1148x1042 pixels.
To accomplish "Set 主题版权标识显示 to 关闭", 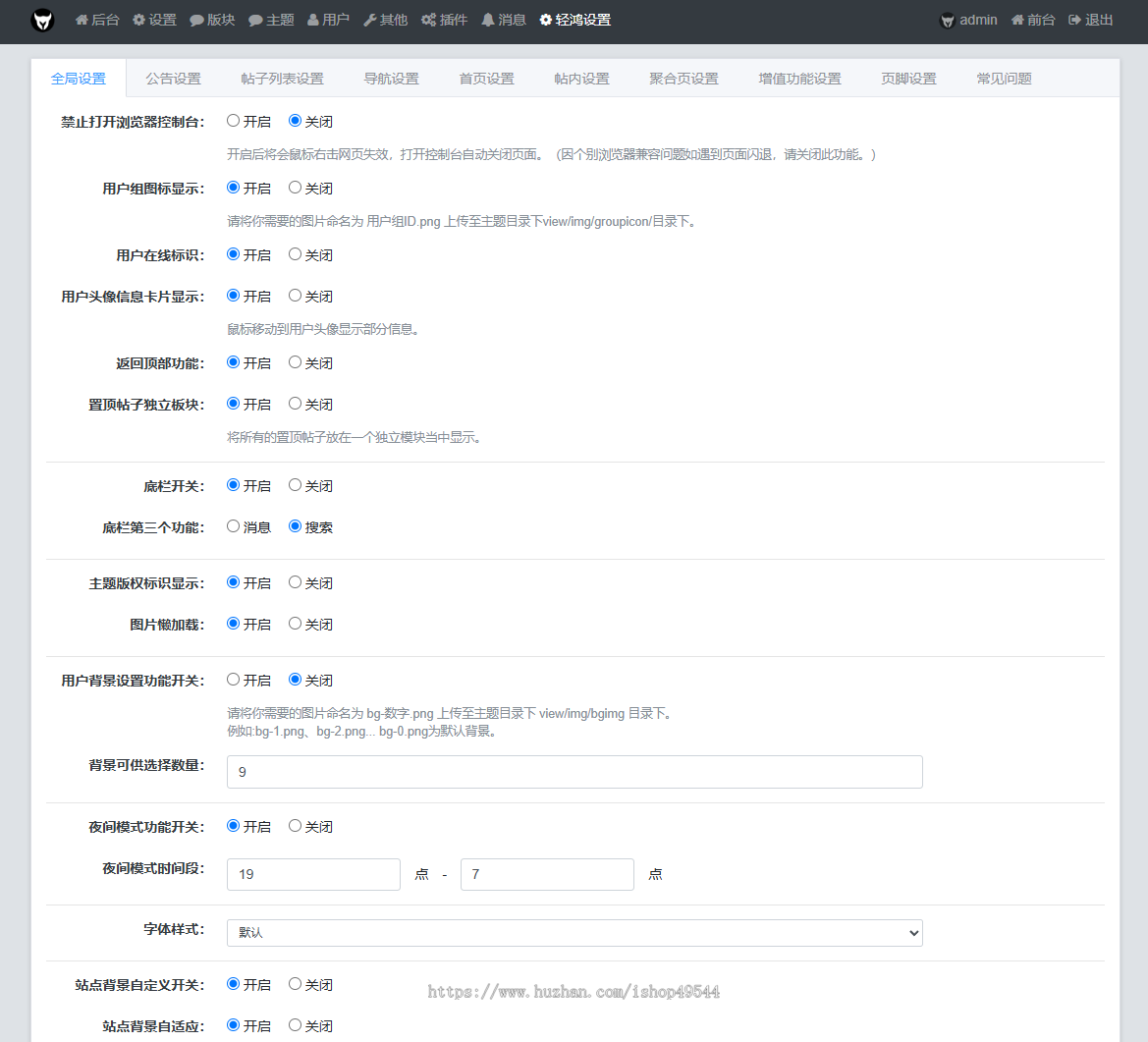I will (x=295, y=581).
